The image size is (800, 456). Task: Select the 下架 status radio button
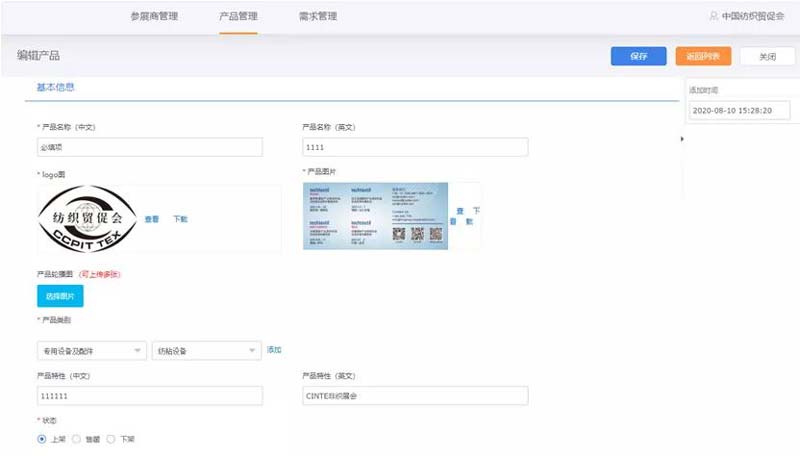coord(111,438)
